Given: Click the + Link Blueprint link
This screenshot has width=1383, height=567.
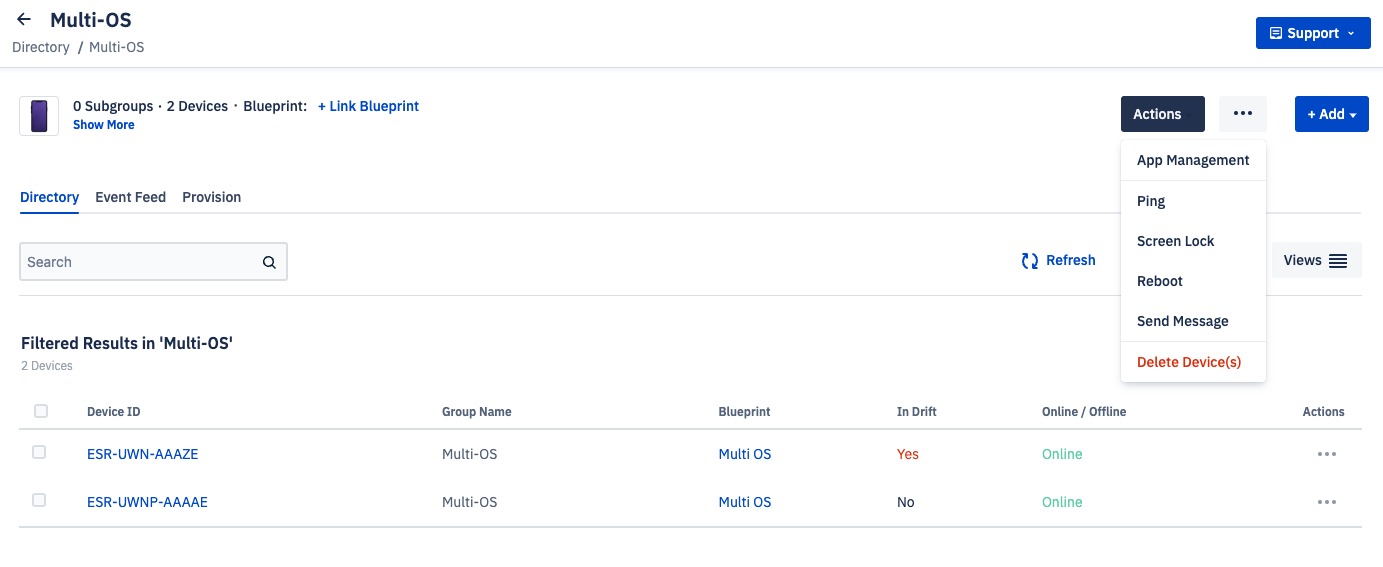Looking at the screenshot, I should [x=368, y=106].
